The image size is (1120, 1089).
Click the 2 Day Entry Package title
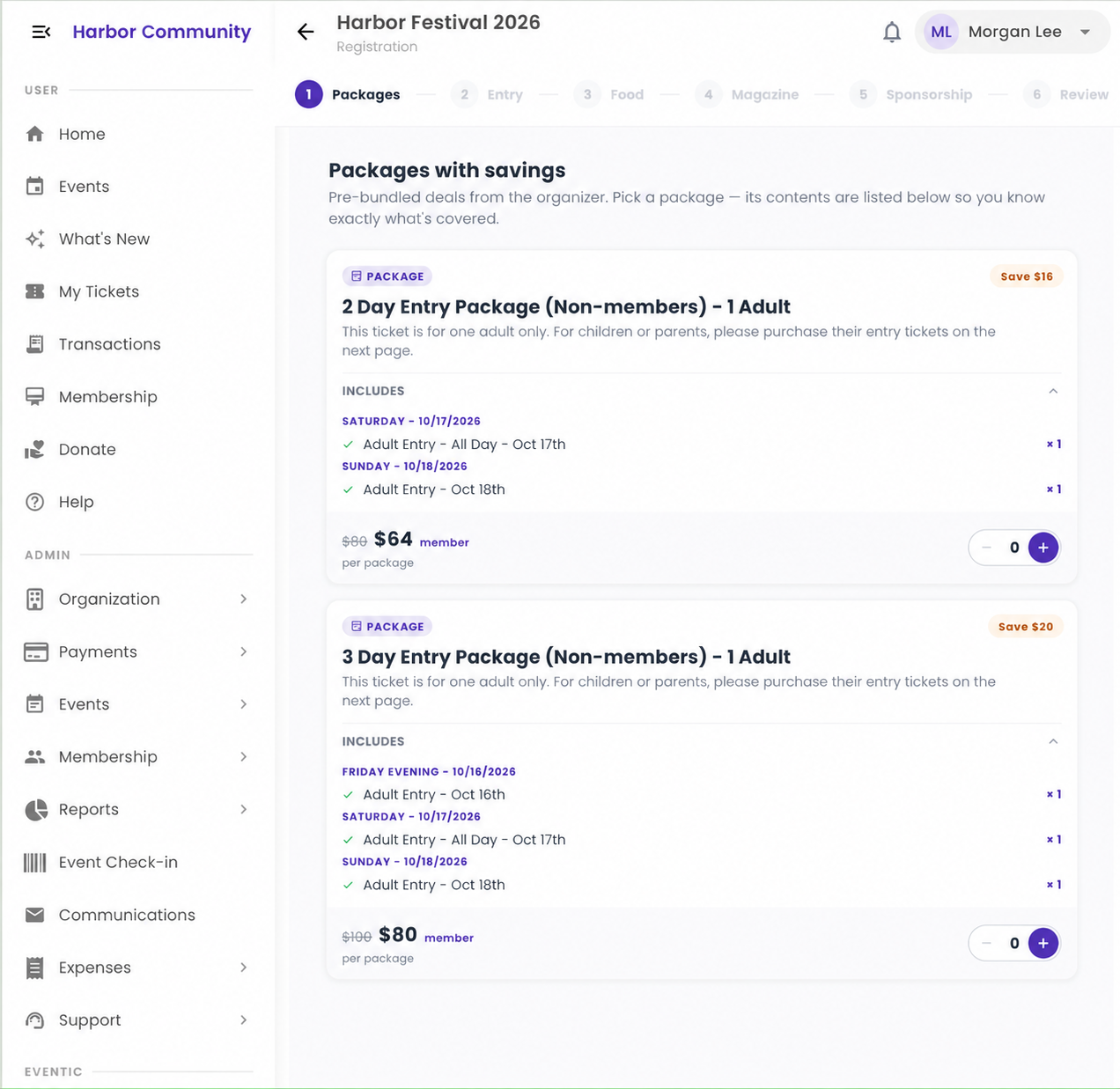click(566, 306)
